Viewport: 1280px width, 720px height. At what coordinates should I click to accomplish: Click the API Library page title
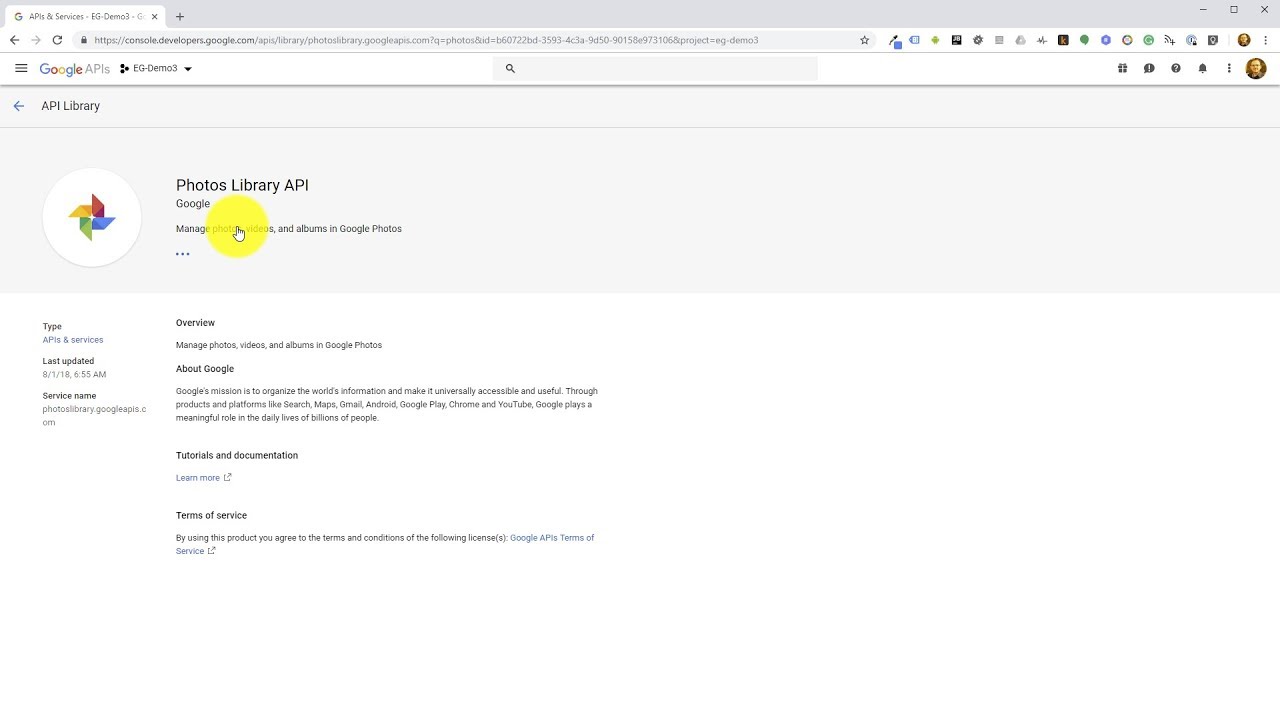70,106
